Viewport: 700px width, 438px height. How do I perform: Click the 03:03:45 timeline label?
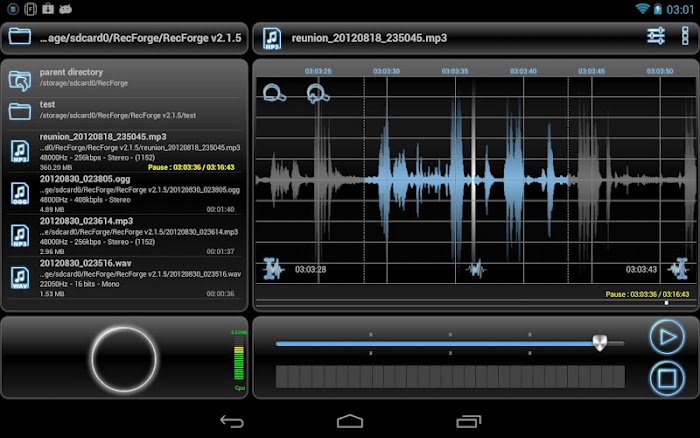(x=591, y=71)
